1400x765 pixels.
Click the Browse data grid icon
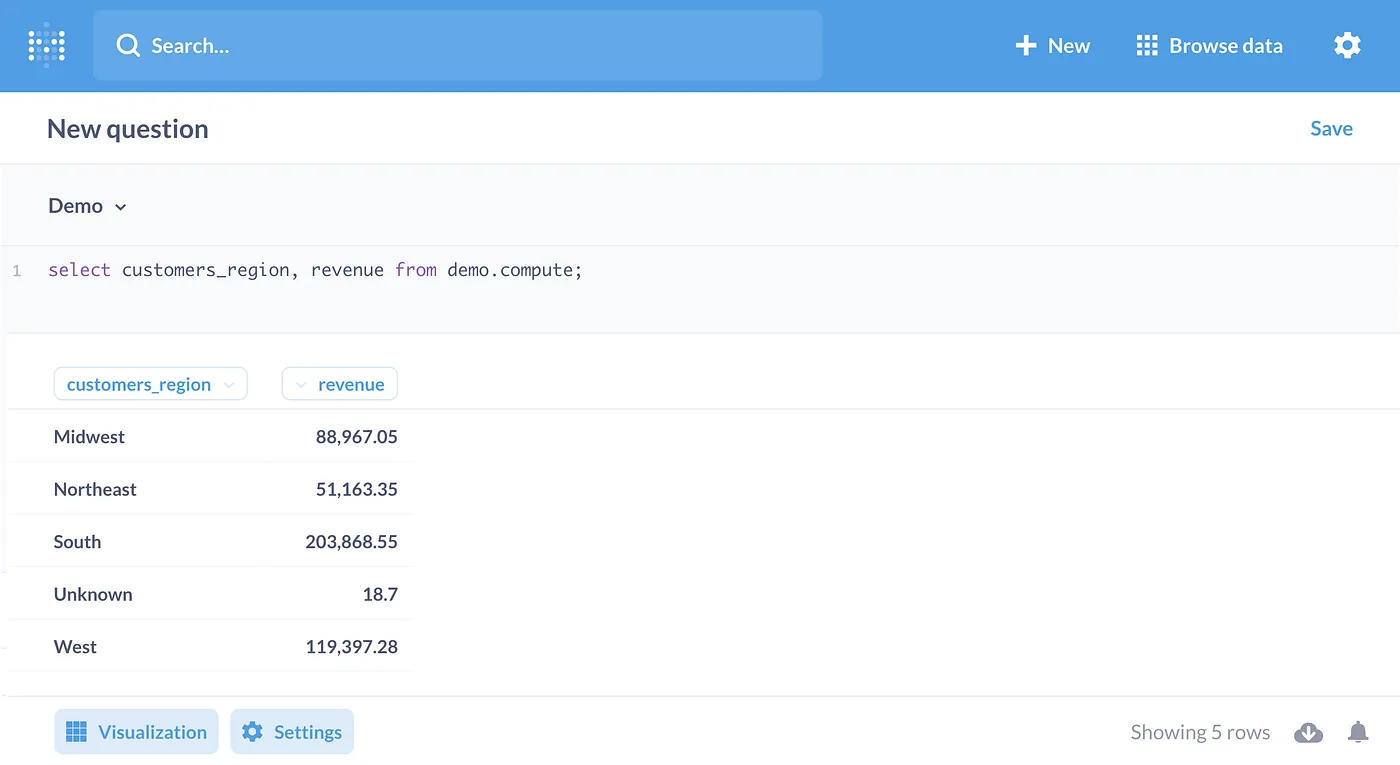(1146, 45)
